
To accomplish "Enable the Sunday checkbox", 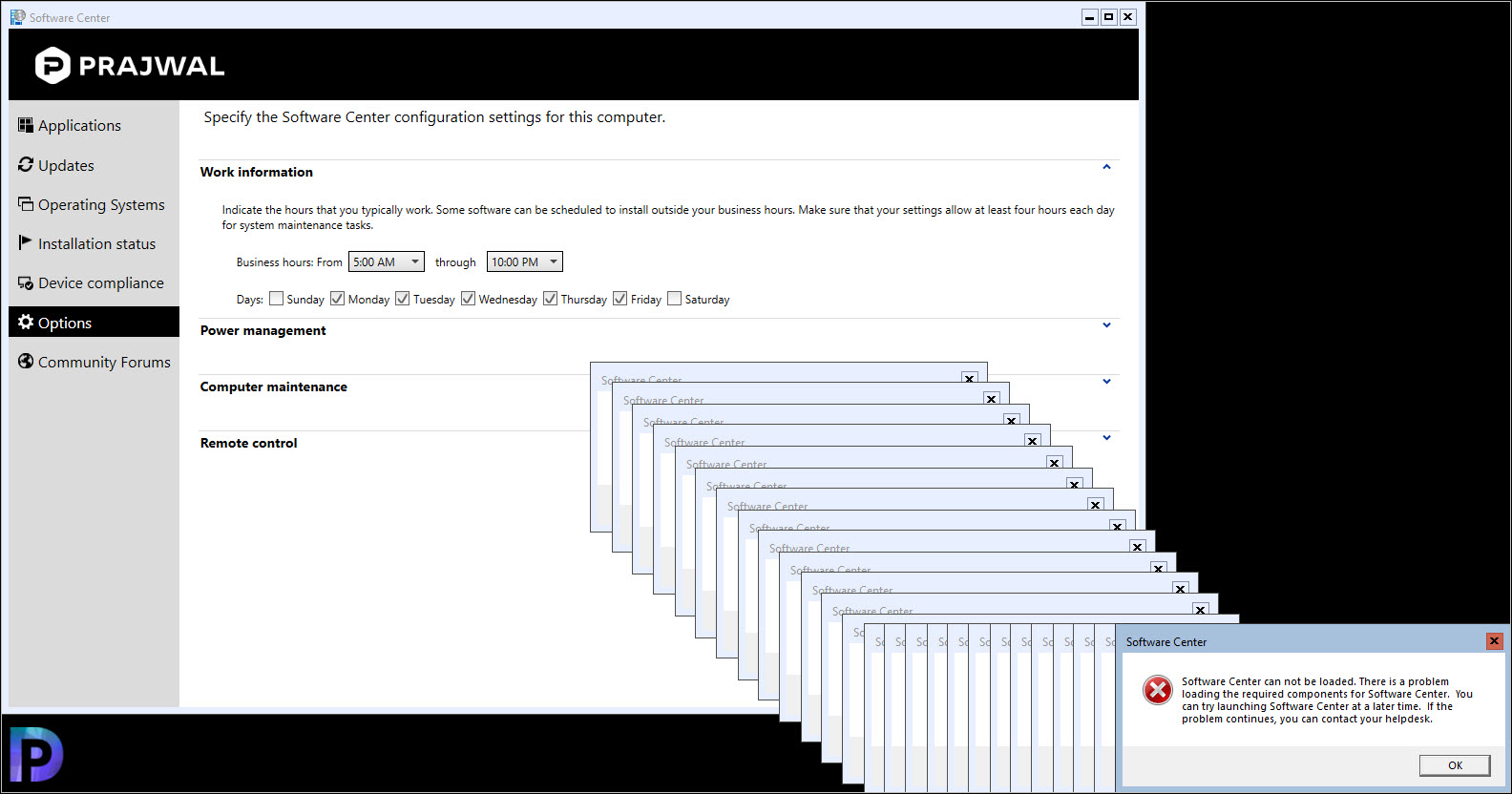I will point(276,299).
